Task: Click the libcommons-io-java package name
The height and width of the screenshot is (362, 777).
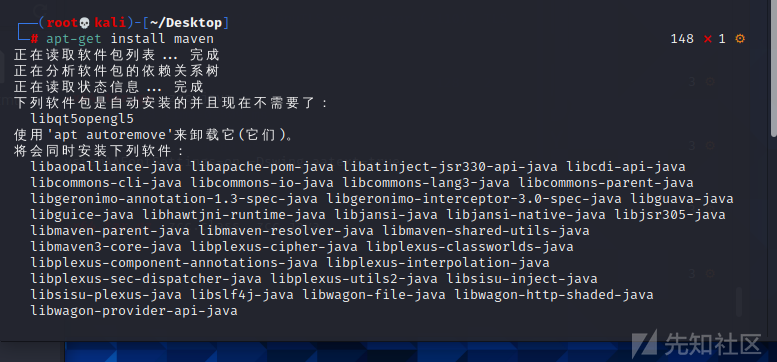Action: pyautogui.click(x=262, y=183)
